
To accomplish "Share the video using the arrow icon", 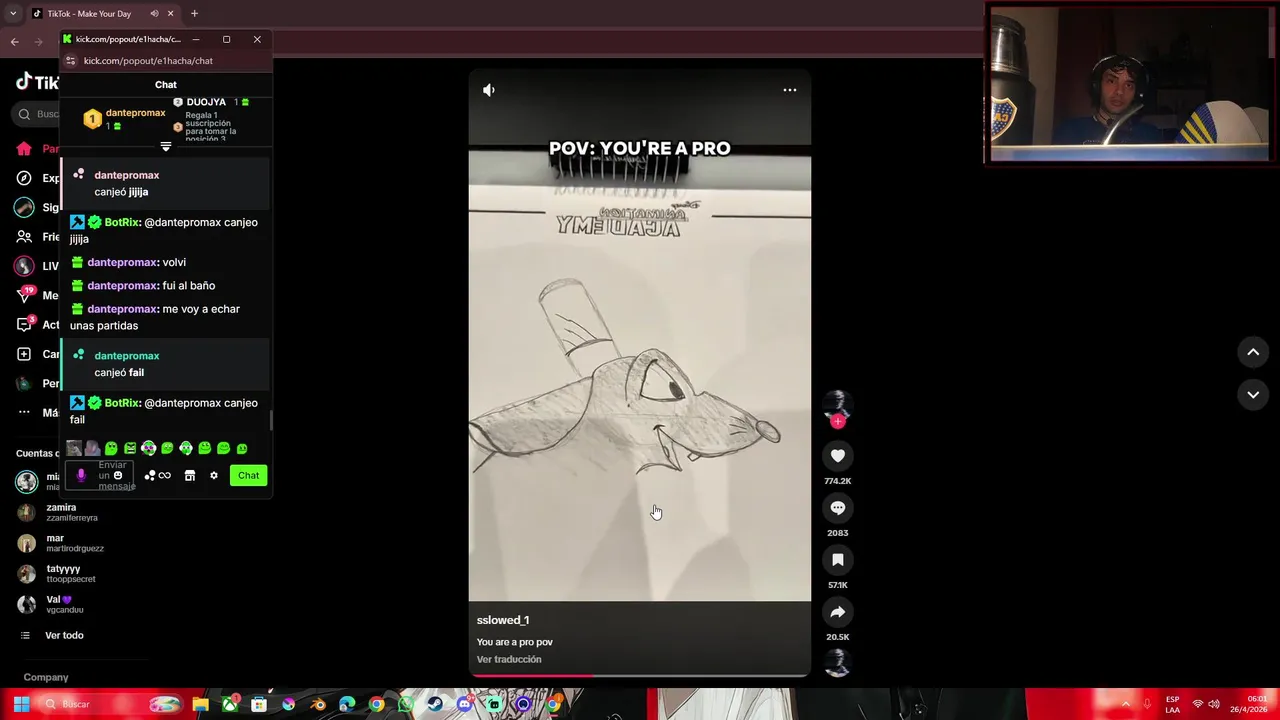I will click(838, 612).
